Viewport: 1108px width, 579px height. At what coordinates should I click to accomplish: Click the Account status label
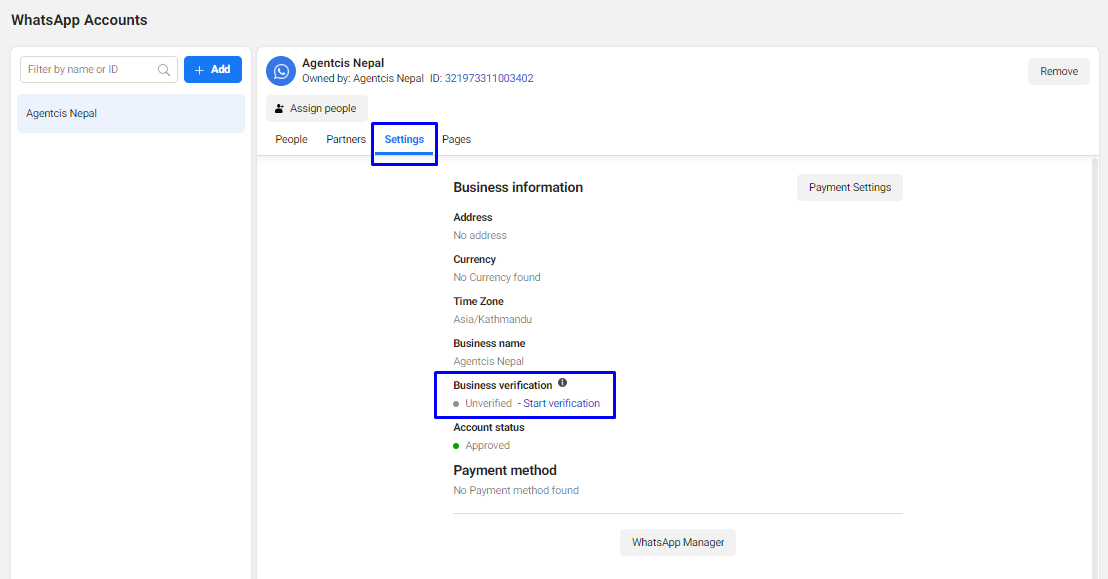pyautogui.click(x=488, y=427)
